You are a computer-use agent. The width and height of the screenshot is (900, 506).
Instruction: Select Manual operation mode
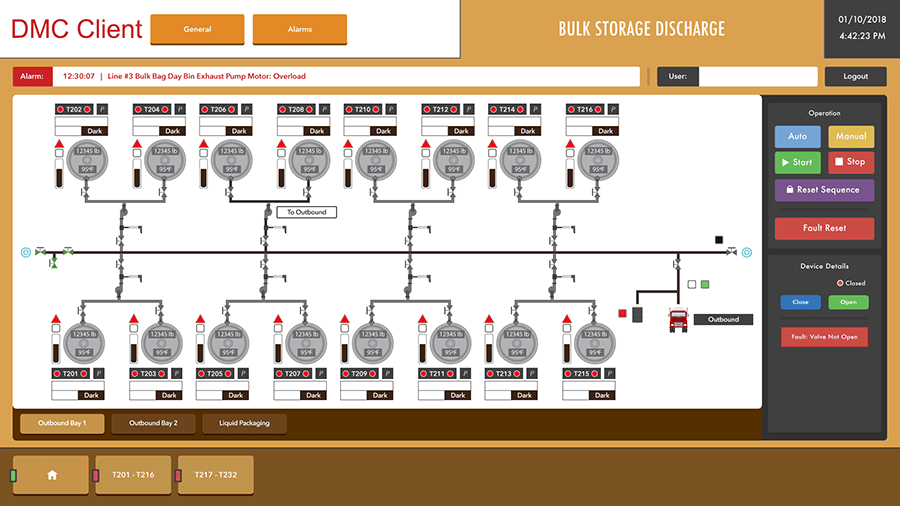pos(851,137)
